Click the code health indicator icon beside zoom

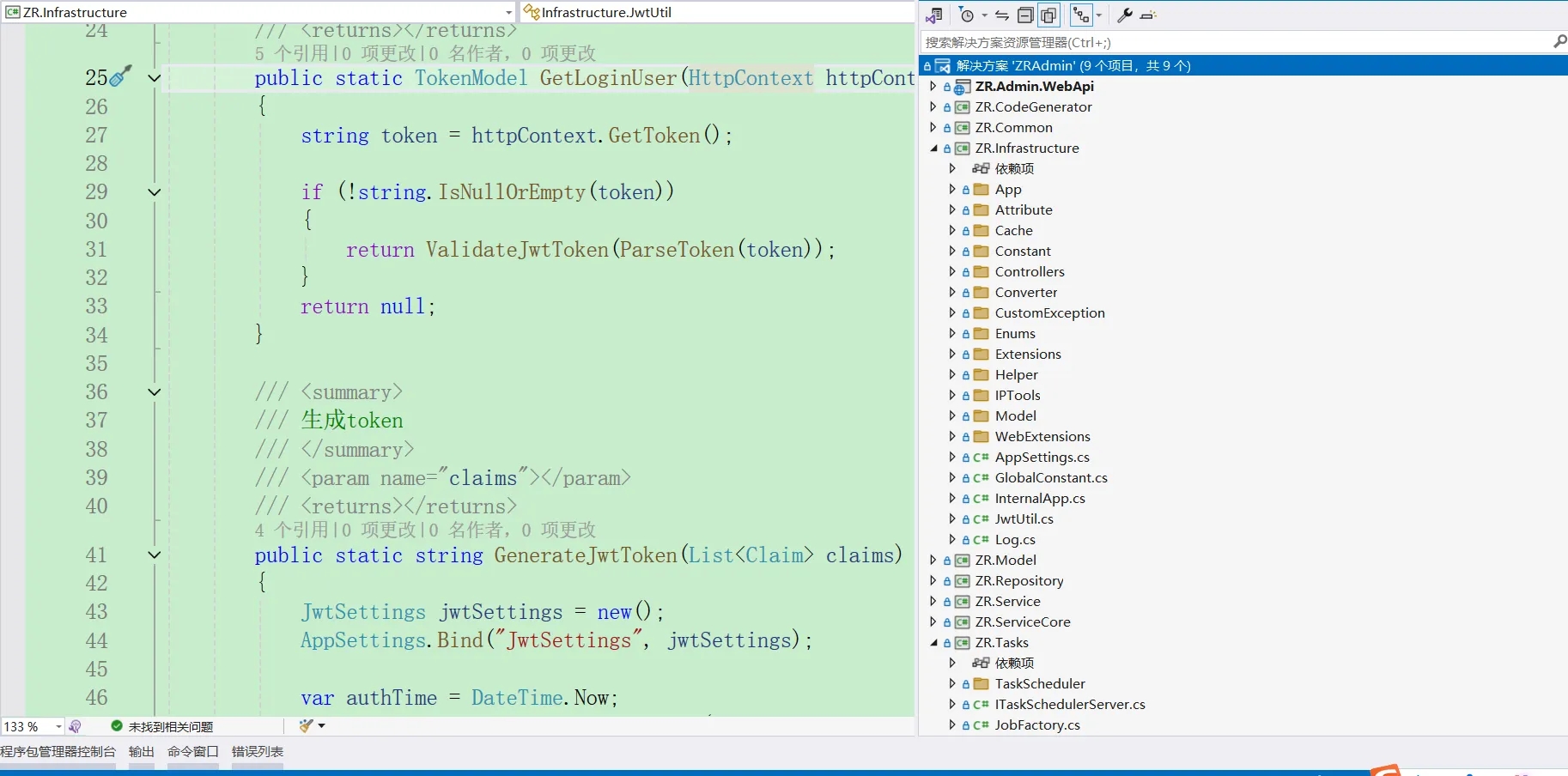76,726
